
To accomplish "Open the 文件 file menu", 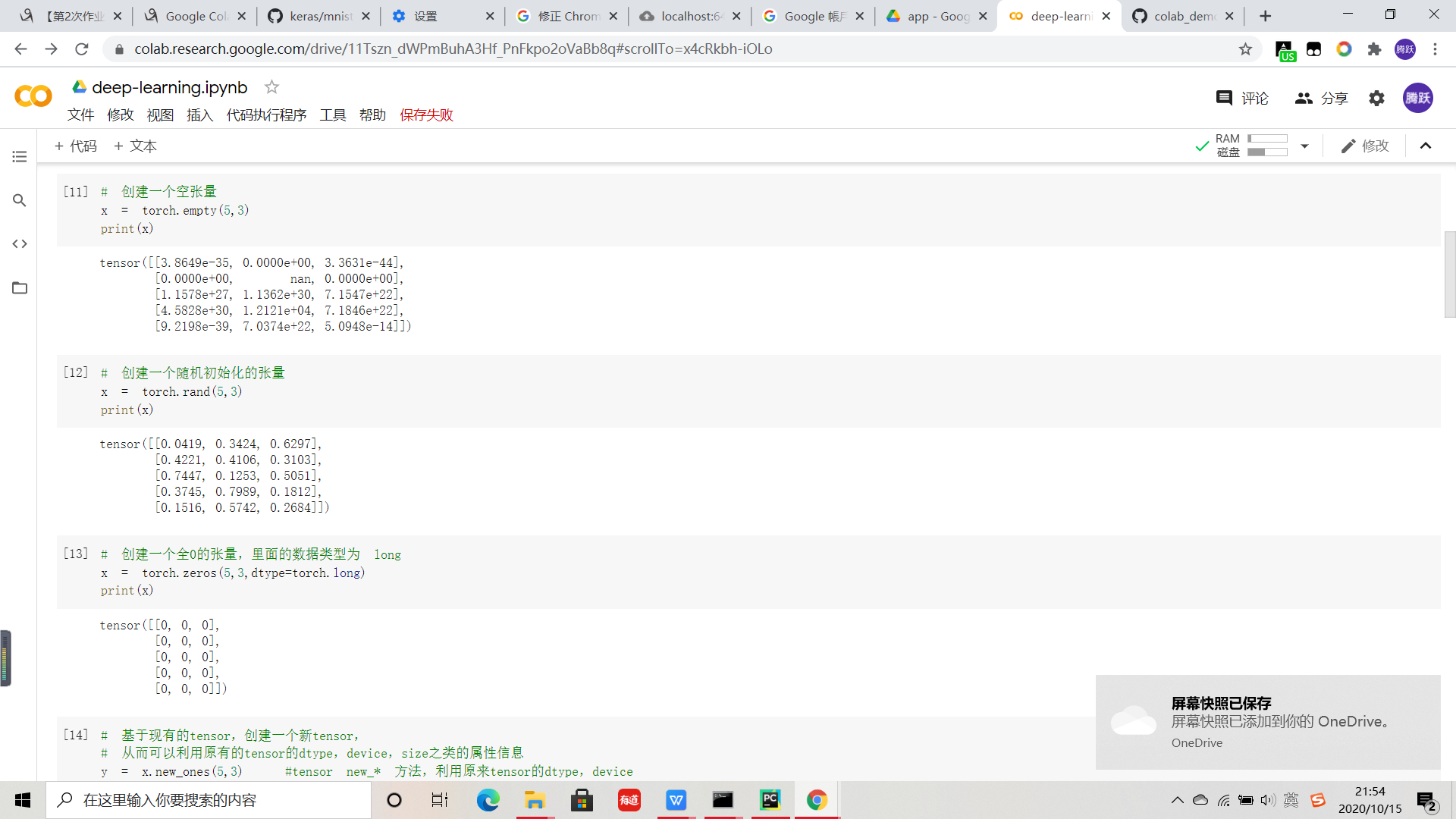I will (80, 115).
